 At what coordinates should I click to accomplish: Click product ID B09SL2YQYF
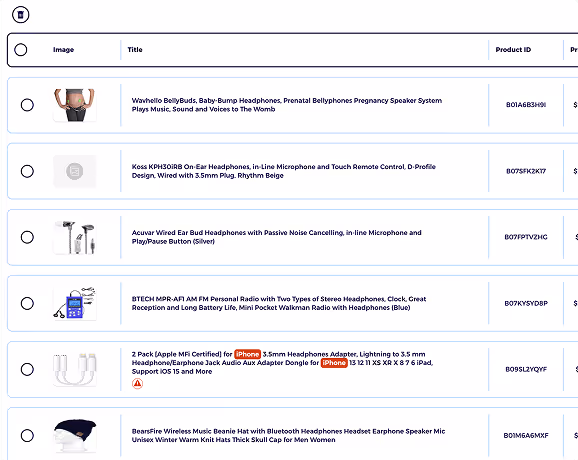point(526,369)
